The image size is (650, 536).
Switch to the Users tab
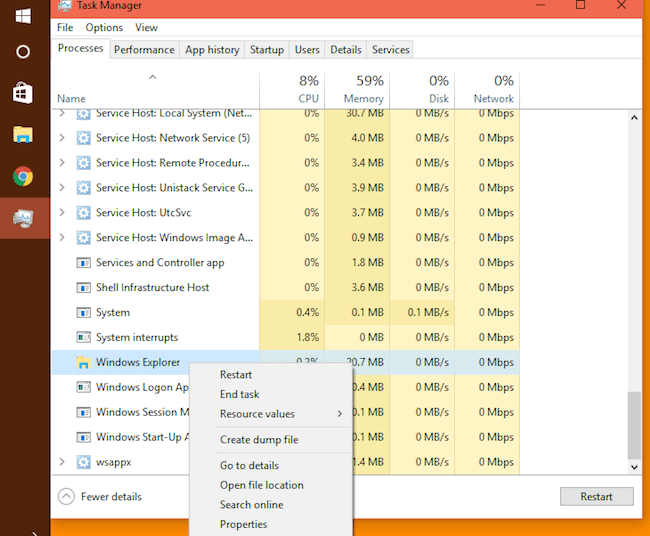tap(307, 49)
